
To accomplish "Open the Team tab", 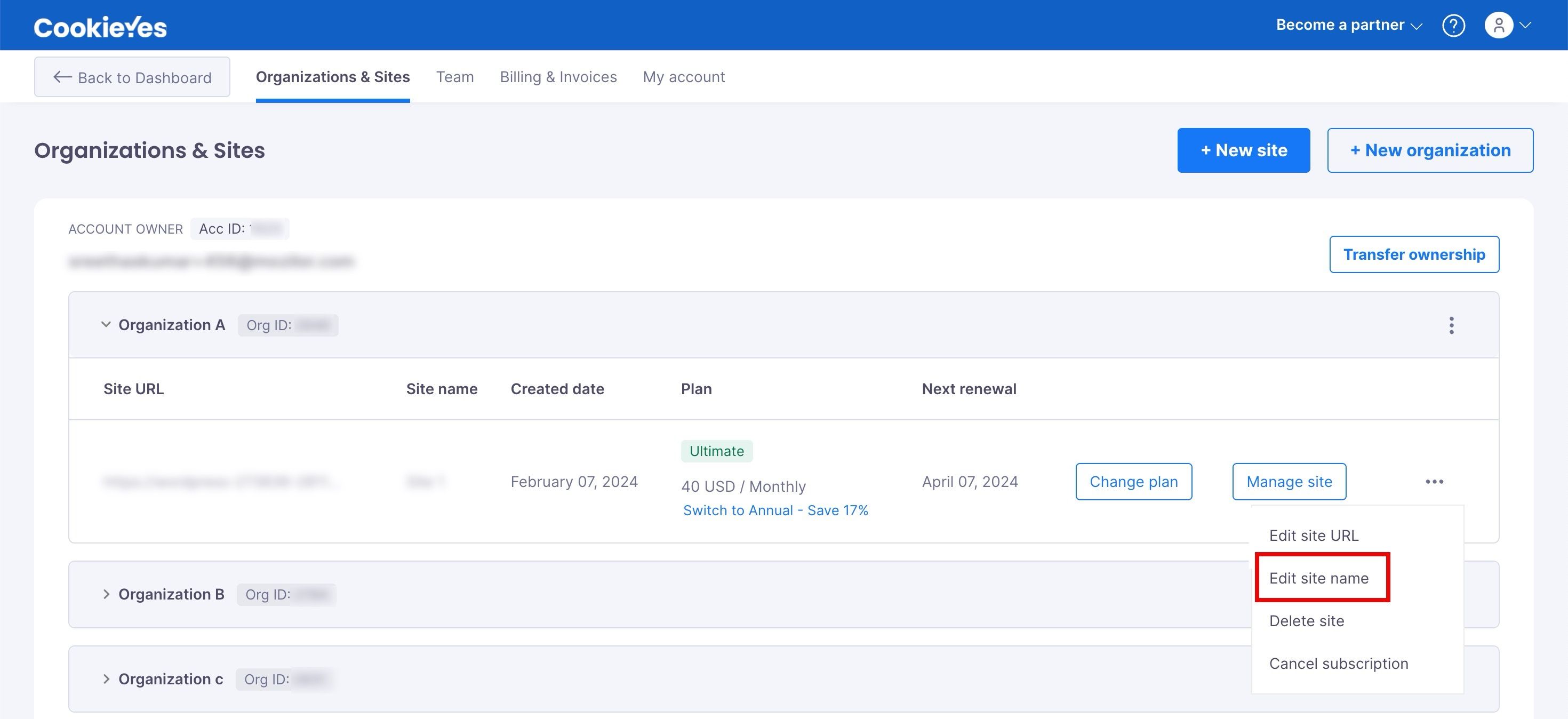I will coord(455,77).
